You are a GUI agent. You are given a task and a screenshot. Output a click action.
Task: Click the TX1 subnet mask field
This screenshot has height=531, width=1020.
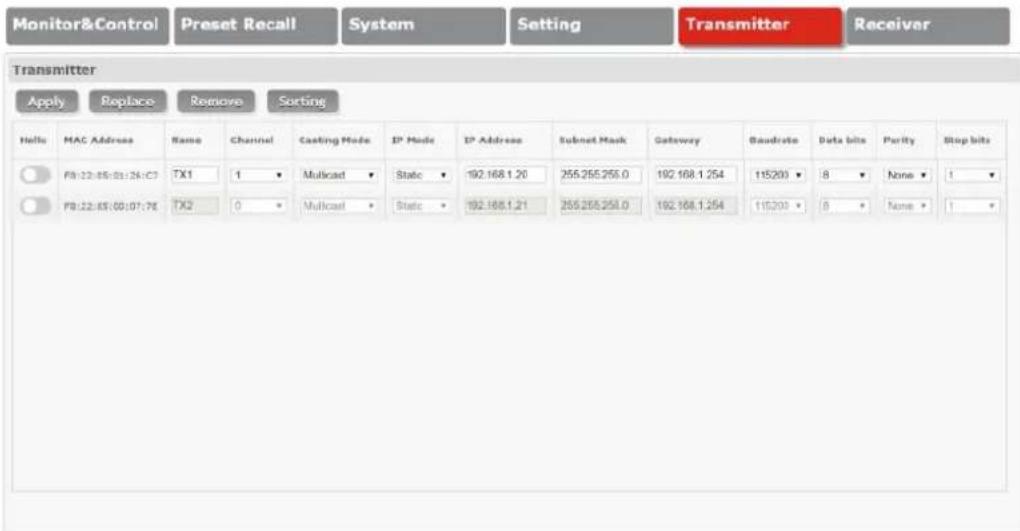[600, 174]
